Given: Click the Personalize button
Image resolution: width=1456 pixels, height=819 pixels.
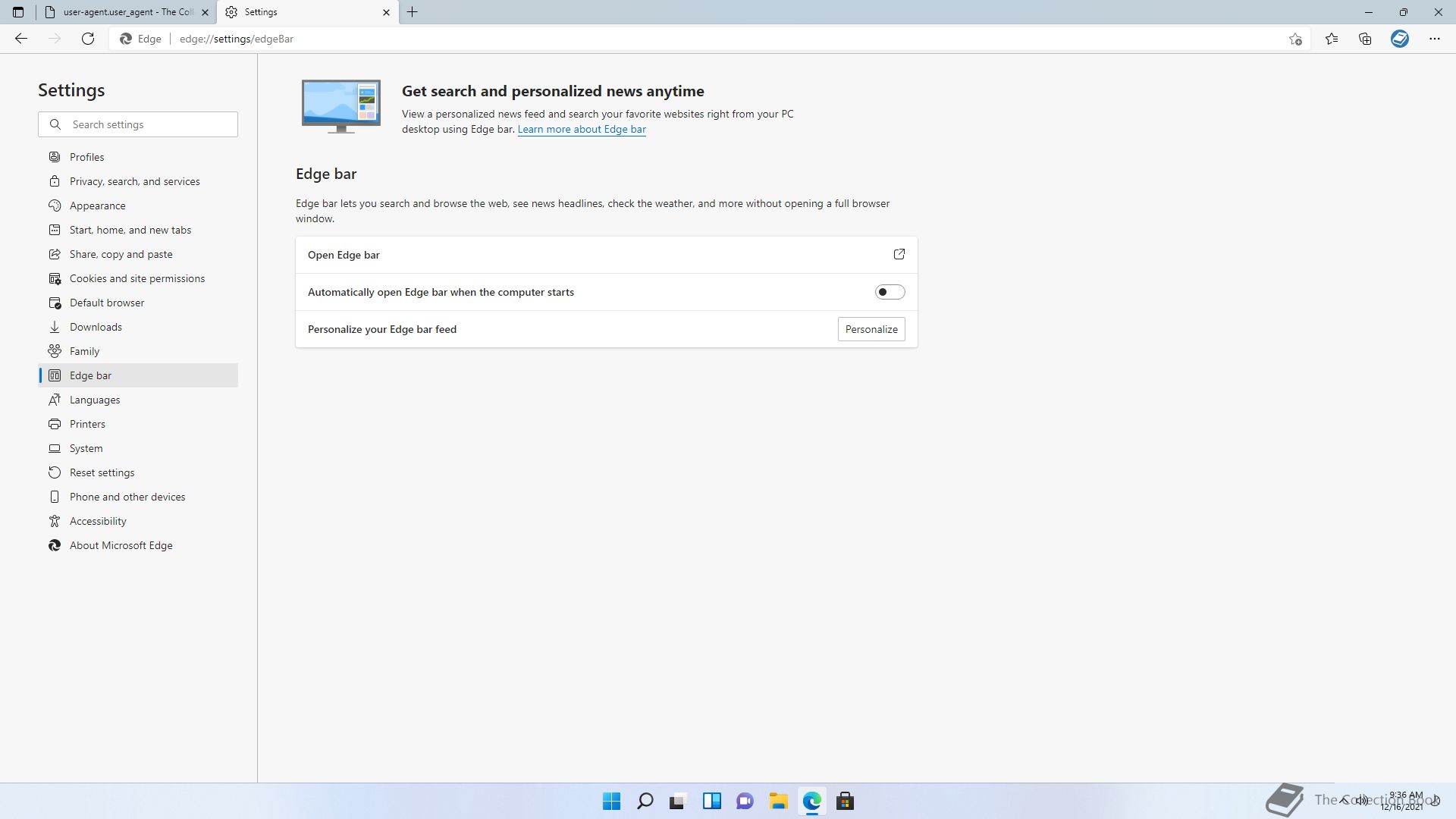Looking at the screenshot, I should click(x=871, y=329).
